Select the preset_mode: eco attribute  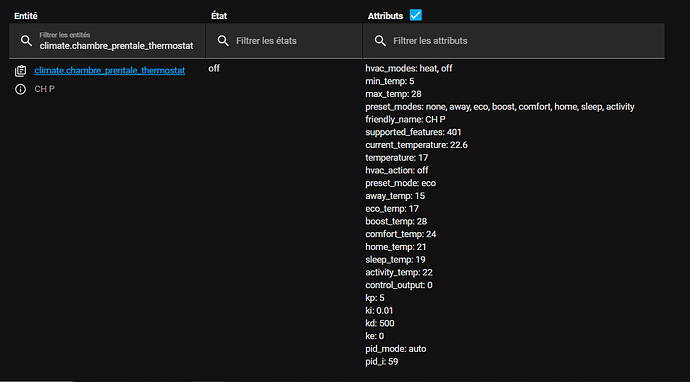point(400,183)
